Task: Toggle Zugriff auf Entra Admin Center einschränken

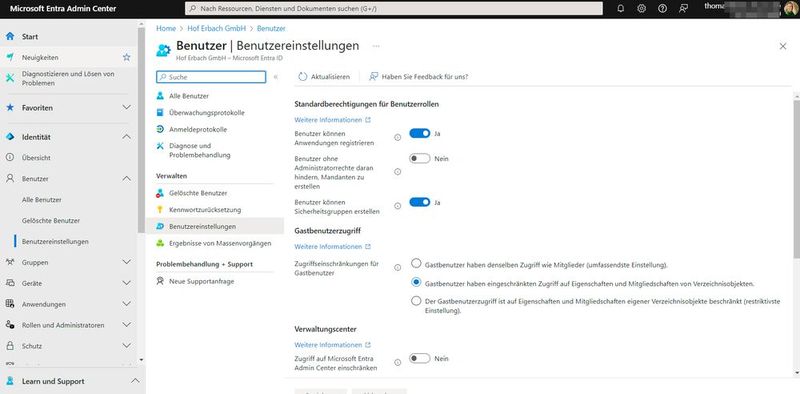Action: pyautogui.click(x=420, y=359)
